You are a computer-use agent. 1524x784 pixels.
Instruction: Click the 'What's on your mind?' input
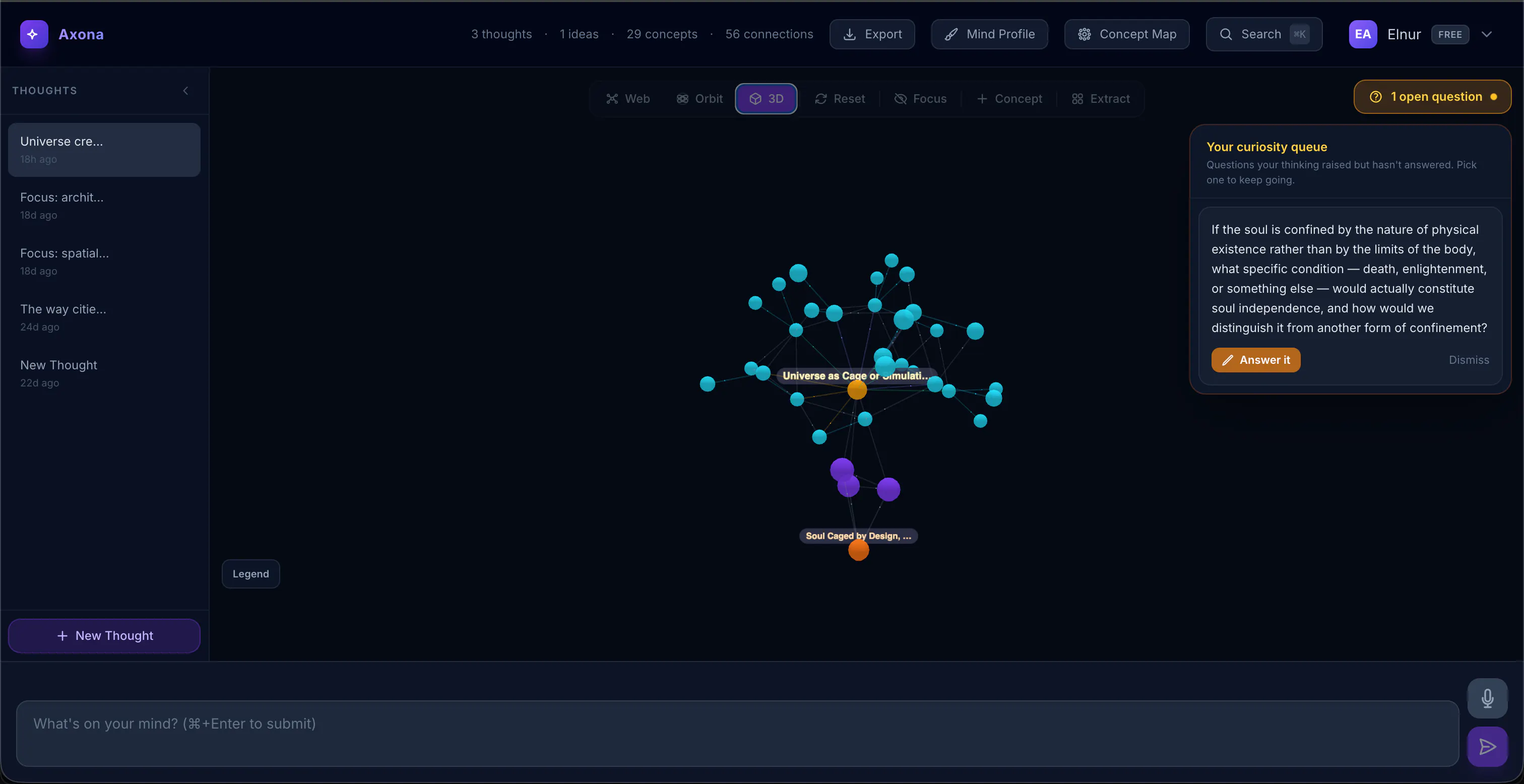point(737,734)
